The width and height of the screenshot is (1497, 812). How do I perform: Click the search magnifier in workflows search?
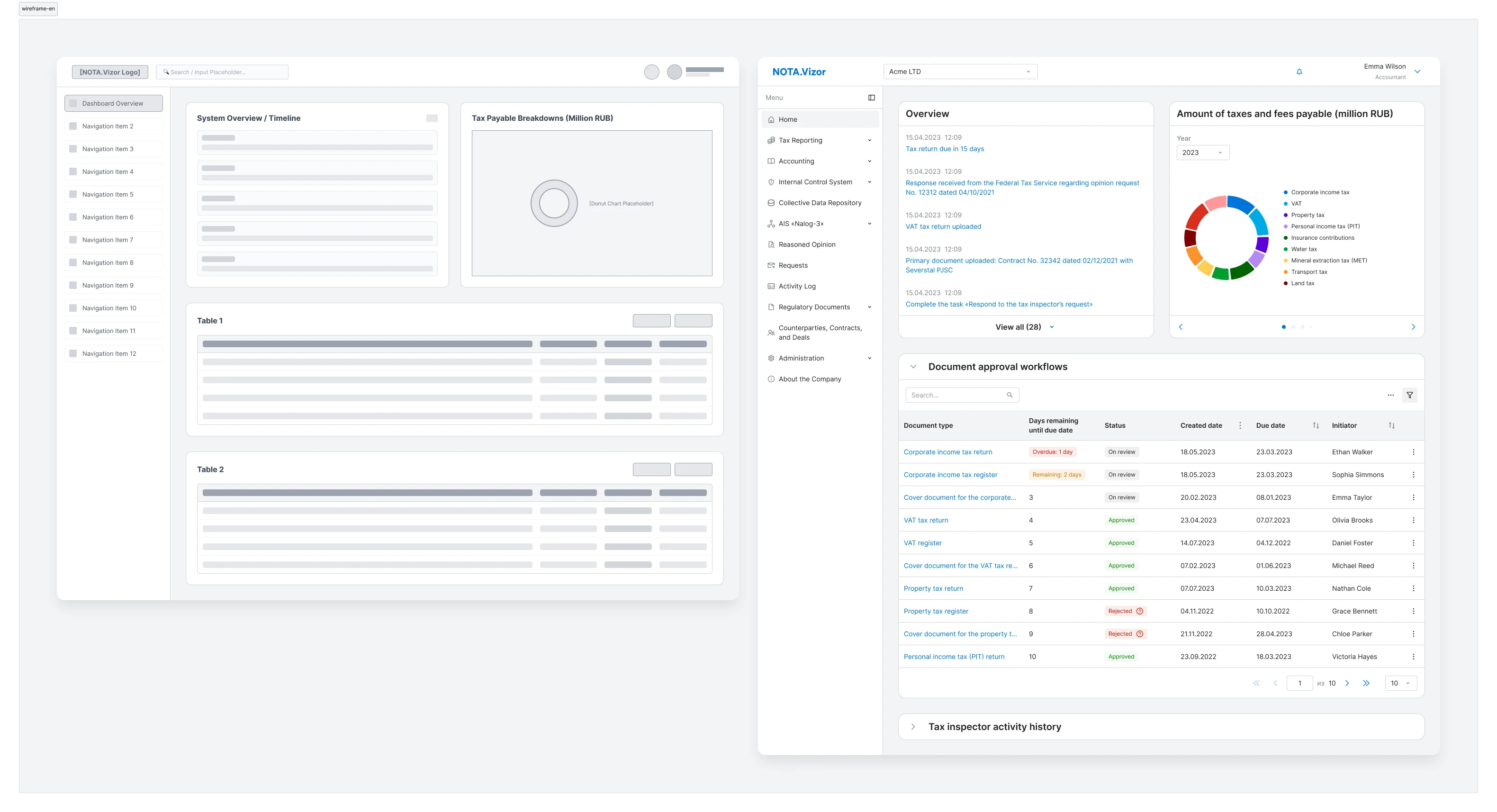point(1010,395)
